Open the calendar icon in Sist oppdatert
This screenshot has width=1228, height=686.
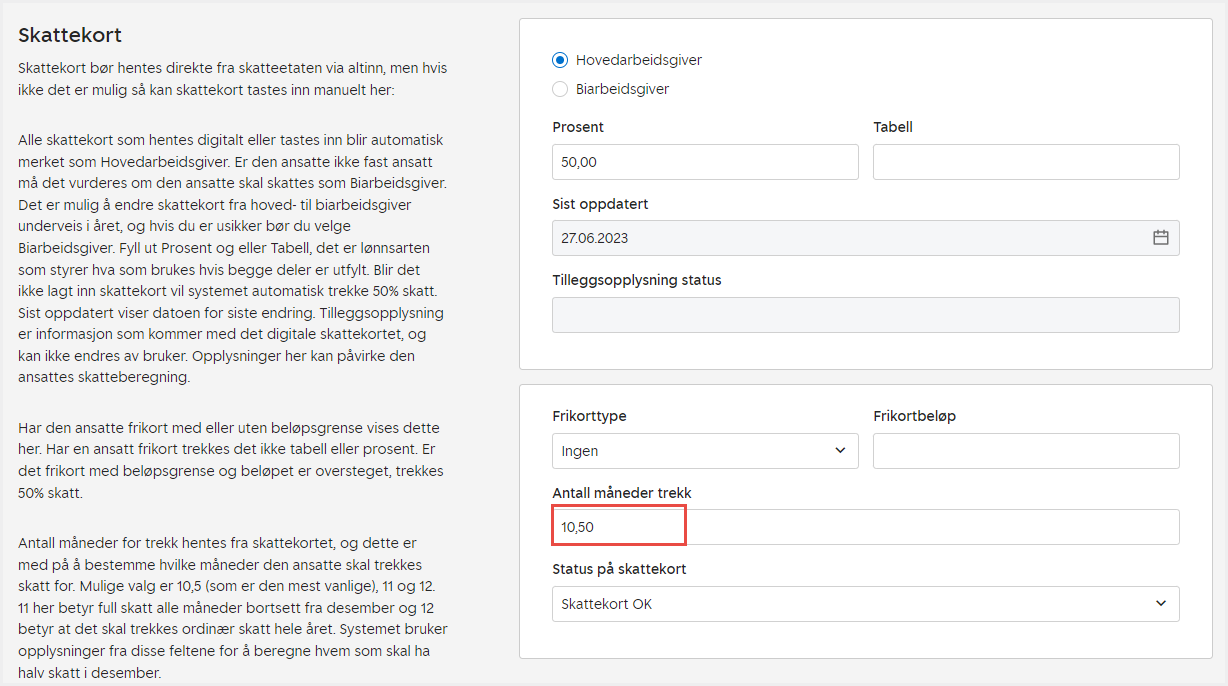click(x=1160, y=238)
